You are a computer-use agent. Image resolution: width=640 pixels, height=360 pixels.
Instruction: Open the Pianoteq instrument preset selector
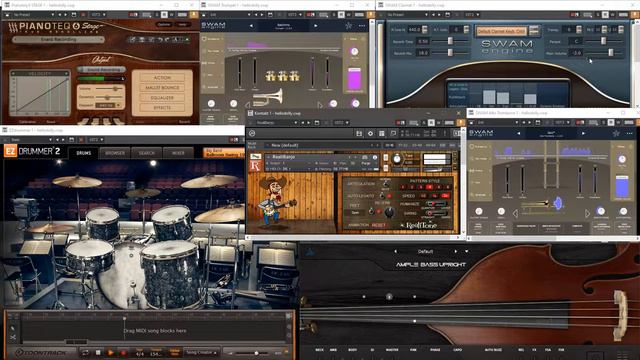(58, 40)
